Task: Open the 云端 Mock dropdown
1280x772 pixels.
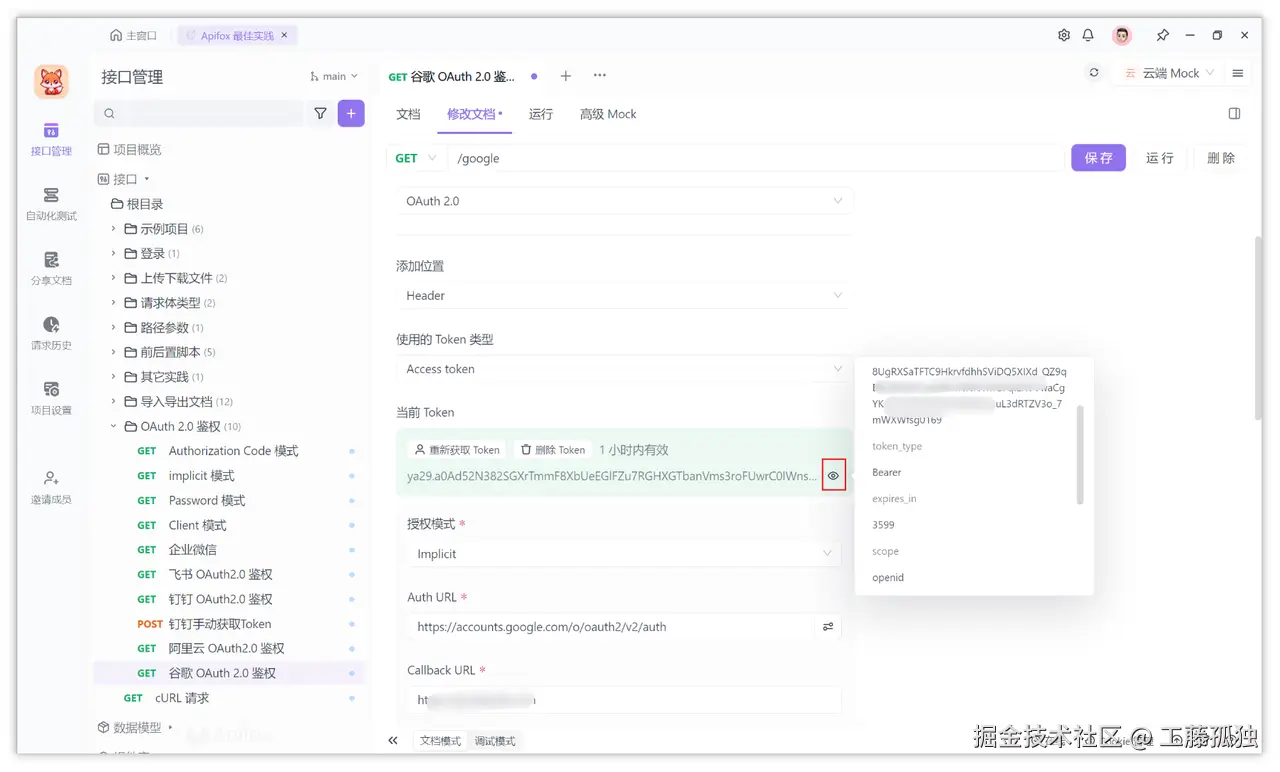Action: point(1167,72)
